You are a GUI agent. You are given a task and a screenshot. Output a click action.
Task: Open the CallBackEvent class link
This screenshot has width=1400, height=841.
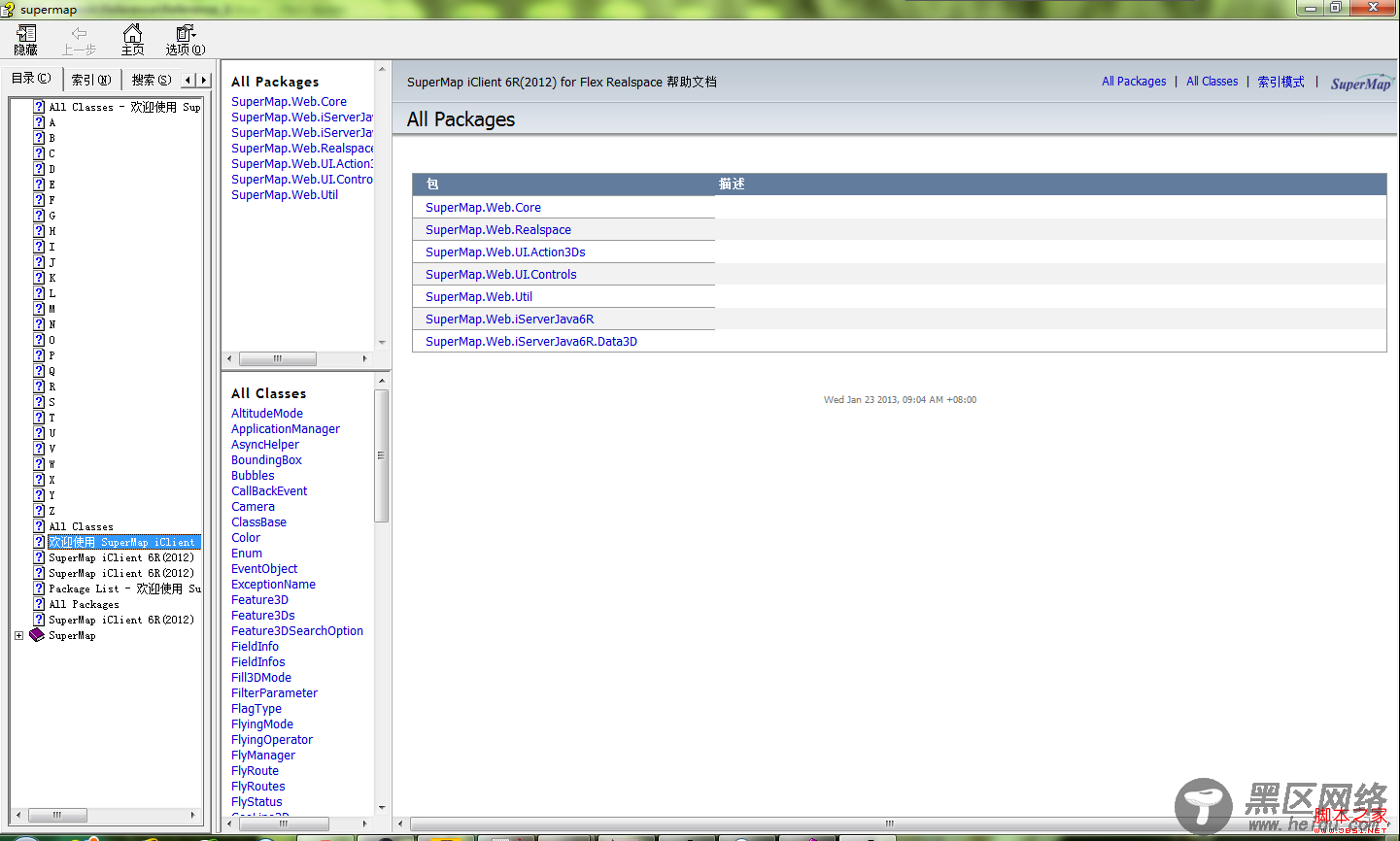pyautogui.click(x=269, y=491)
